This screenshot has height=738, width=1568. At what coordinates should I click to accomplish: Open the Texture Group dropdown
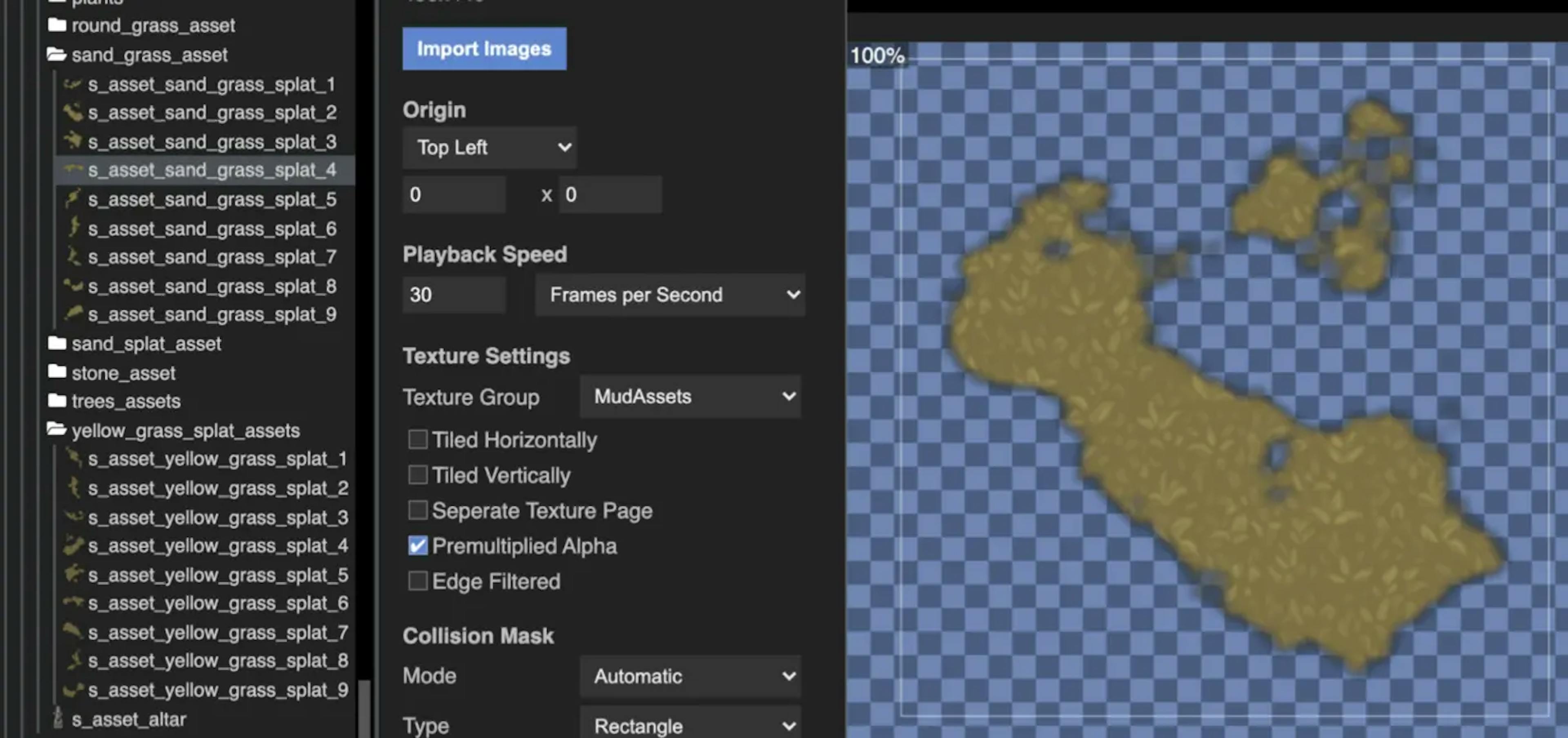click(x=690, y=396)
